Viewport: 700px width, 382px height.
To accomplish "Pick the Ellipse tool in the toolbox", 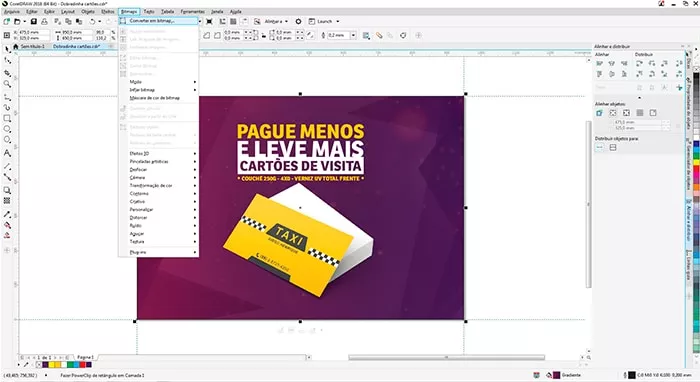I will 7,129.
